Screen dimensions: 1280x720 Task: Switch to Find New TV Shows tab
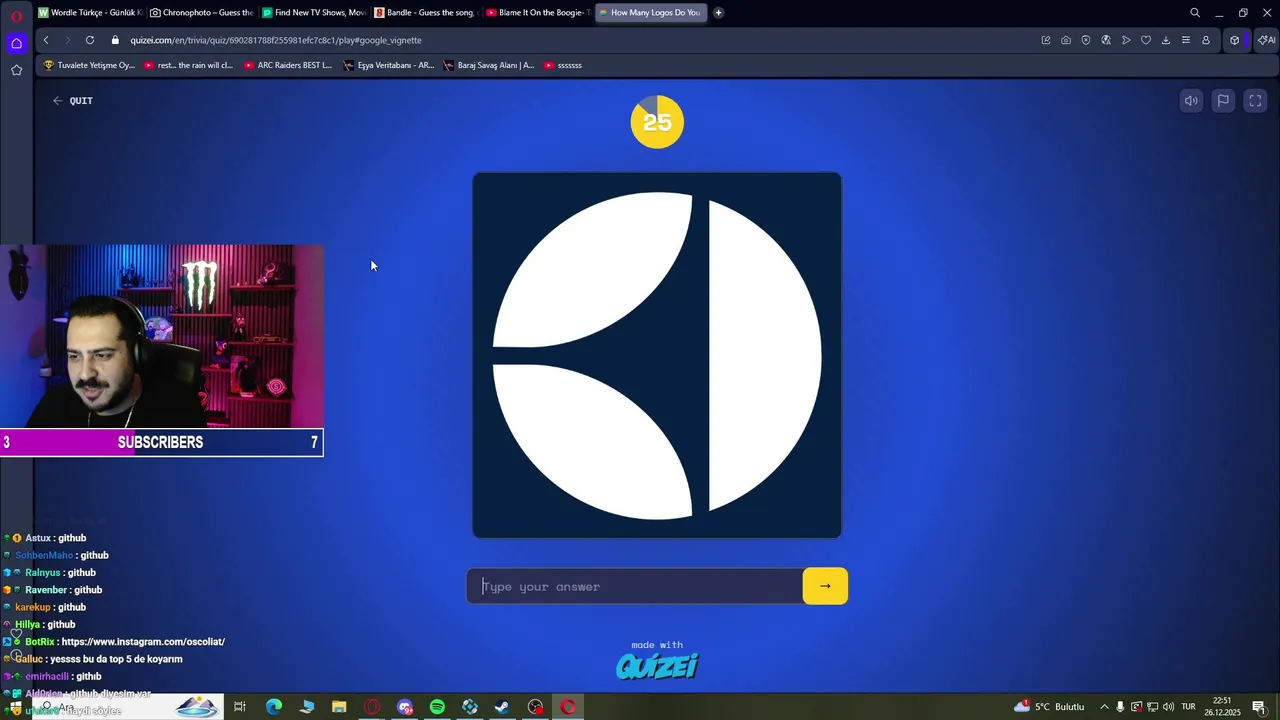click(313, 13)
